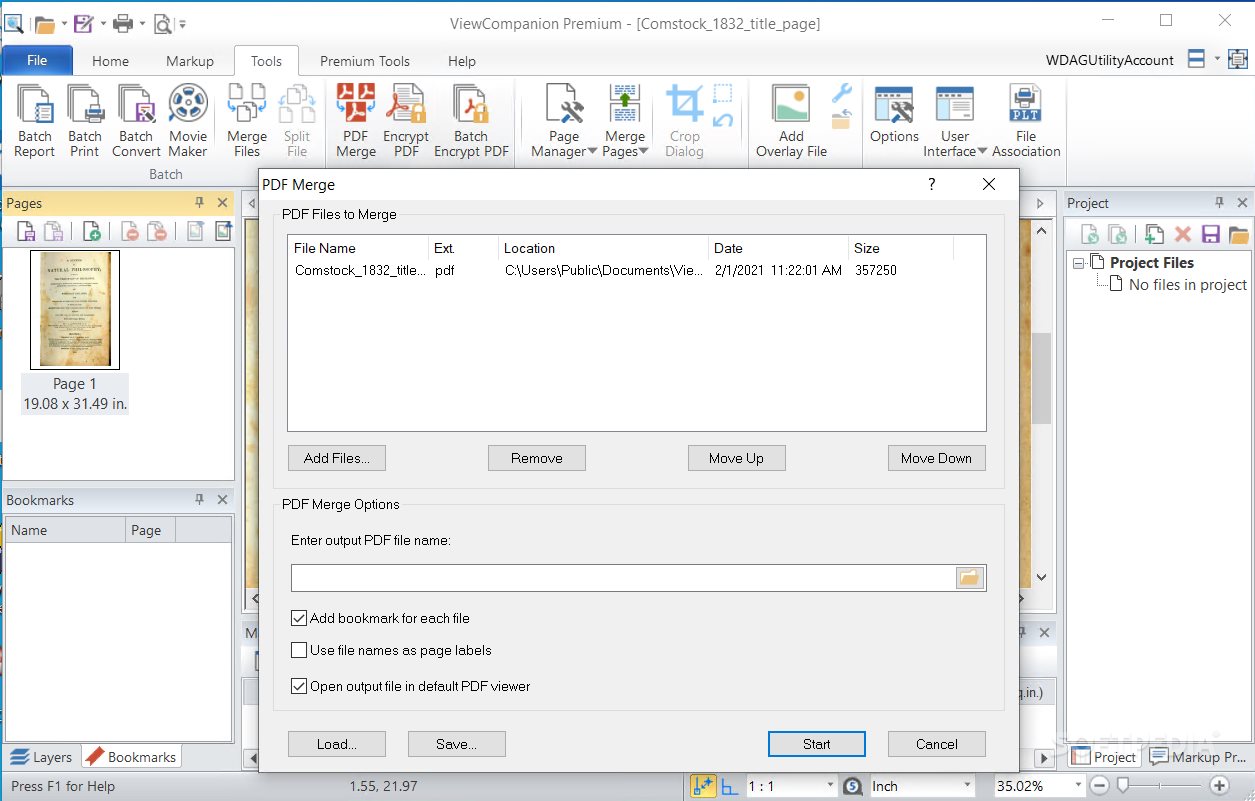
Task: Open the Batch Report tool
Action: click(x=35, y=121)
